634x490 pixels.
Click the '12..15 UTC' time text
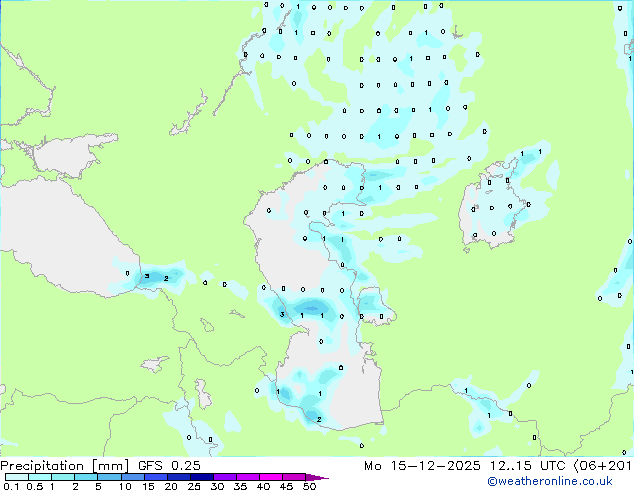[x=527, y=466]
